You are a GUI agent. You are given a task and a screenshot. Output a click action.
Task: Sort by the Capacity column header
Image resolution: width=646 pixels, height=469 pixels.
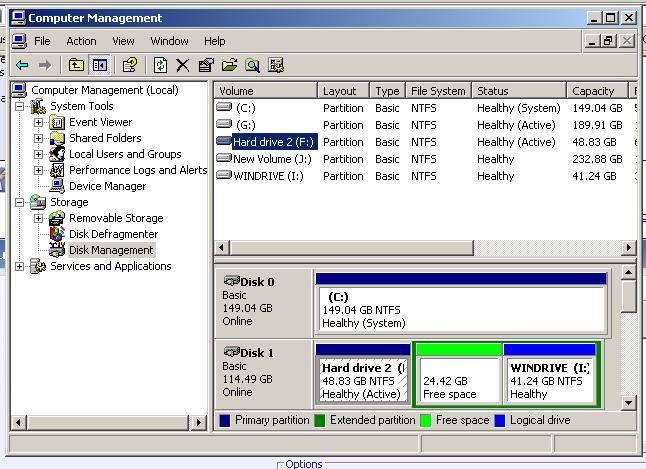597,91
